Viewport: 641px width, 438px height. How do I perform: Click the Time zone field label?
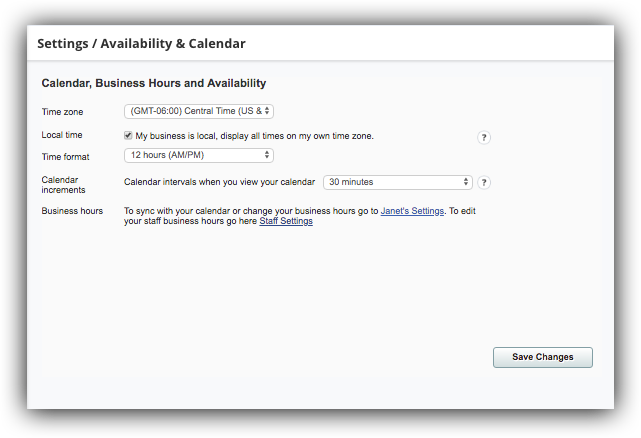[62, 112]
